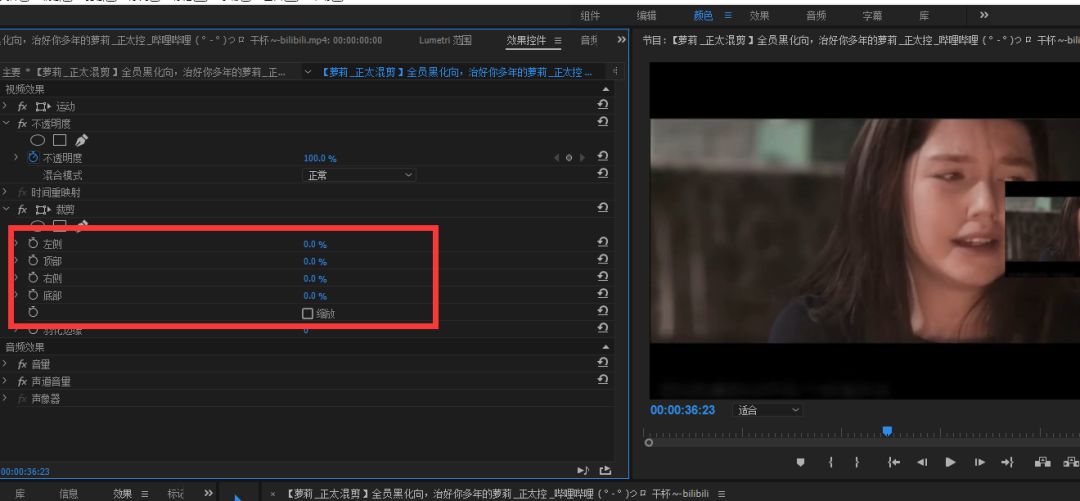1080x501 pixels.
Task: Click the zoom scroll bar handle below ruler
Action: pos(648,442)
